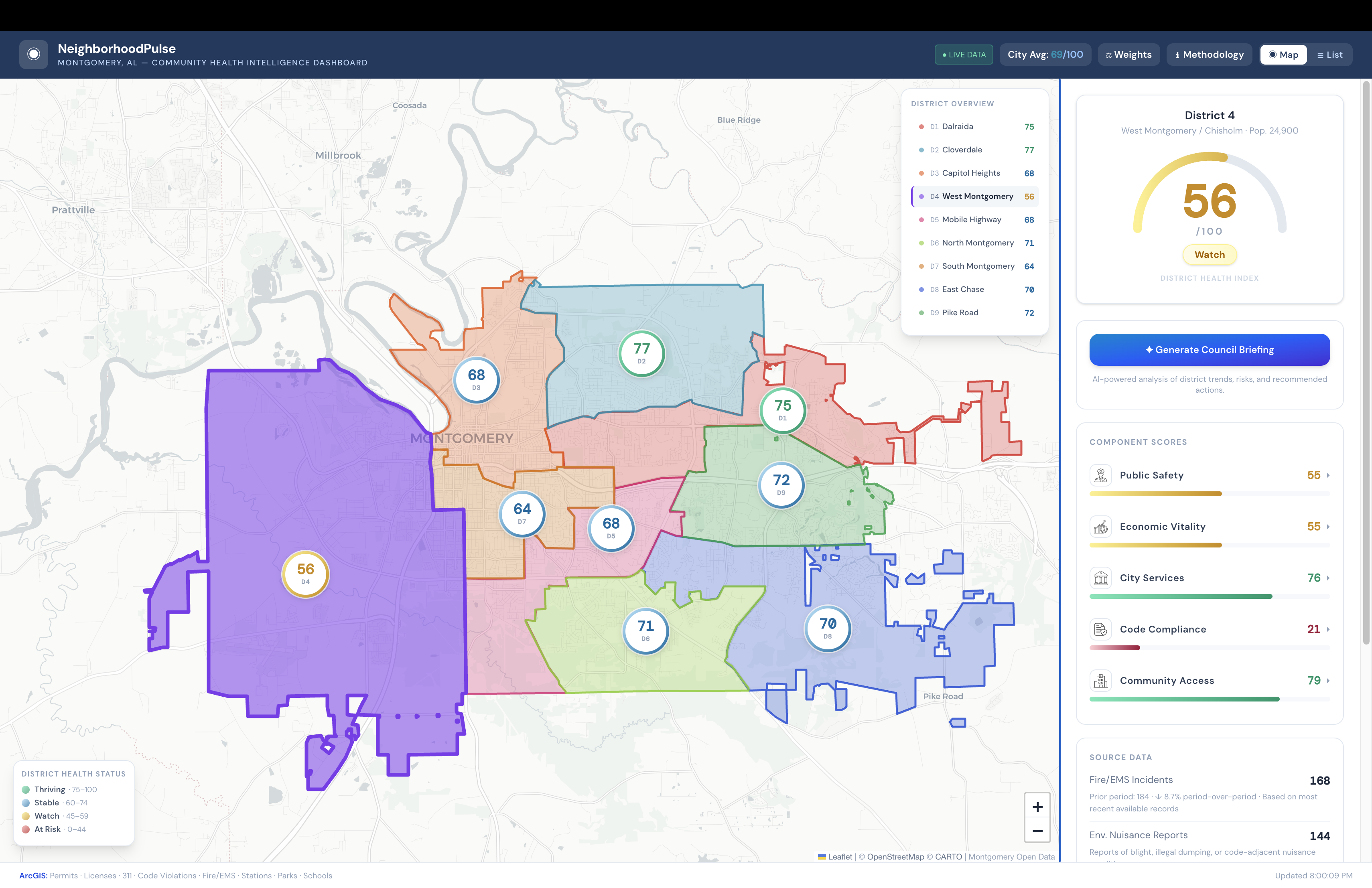Click the ArcGIS label in footer
This screenshot has width=1372, height=888.
[x=33, y=875]
